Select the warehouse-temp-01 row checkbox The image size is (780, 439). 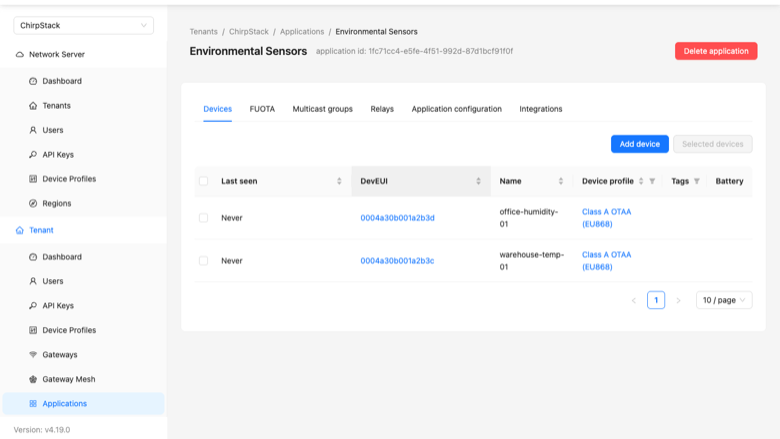point(203,261)
